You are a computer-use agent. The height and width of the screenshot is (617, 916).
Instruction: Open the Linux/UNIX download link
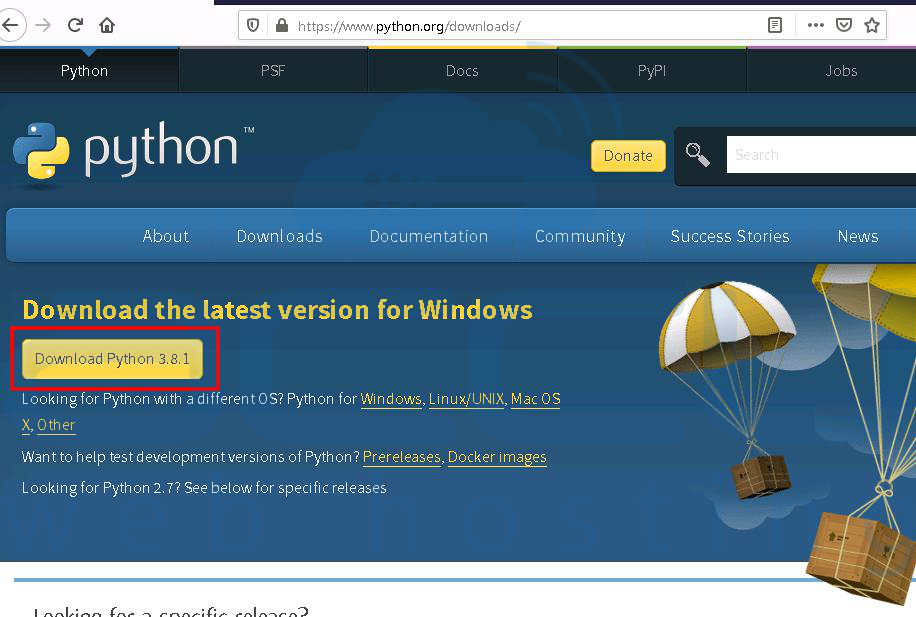click(466, 398)
